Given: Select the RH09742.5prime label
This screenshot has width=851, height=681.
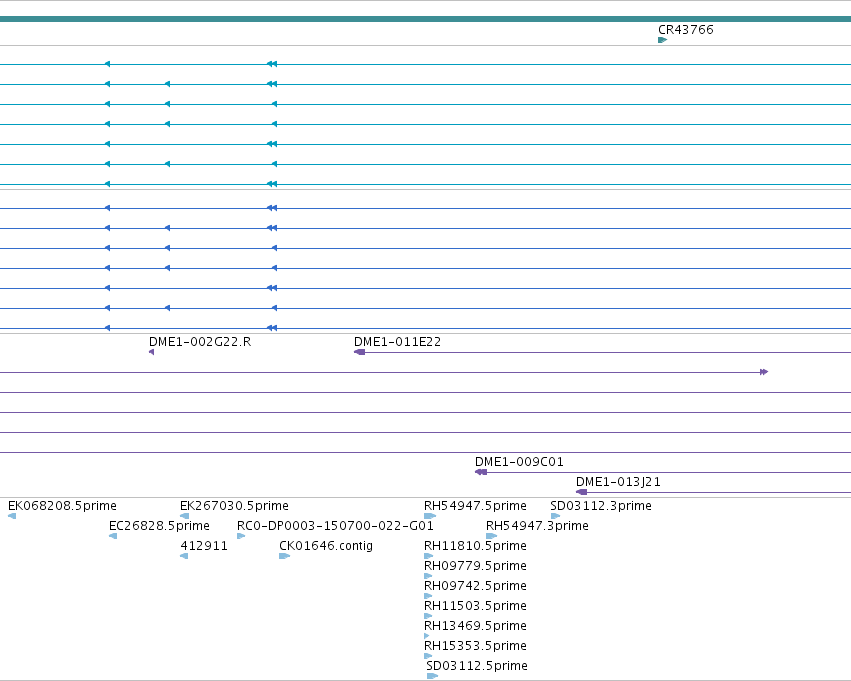Looking at the screenshot, I should click(x=475, y=586).
